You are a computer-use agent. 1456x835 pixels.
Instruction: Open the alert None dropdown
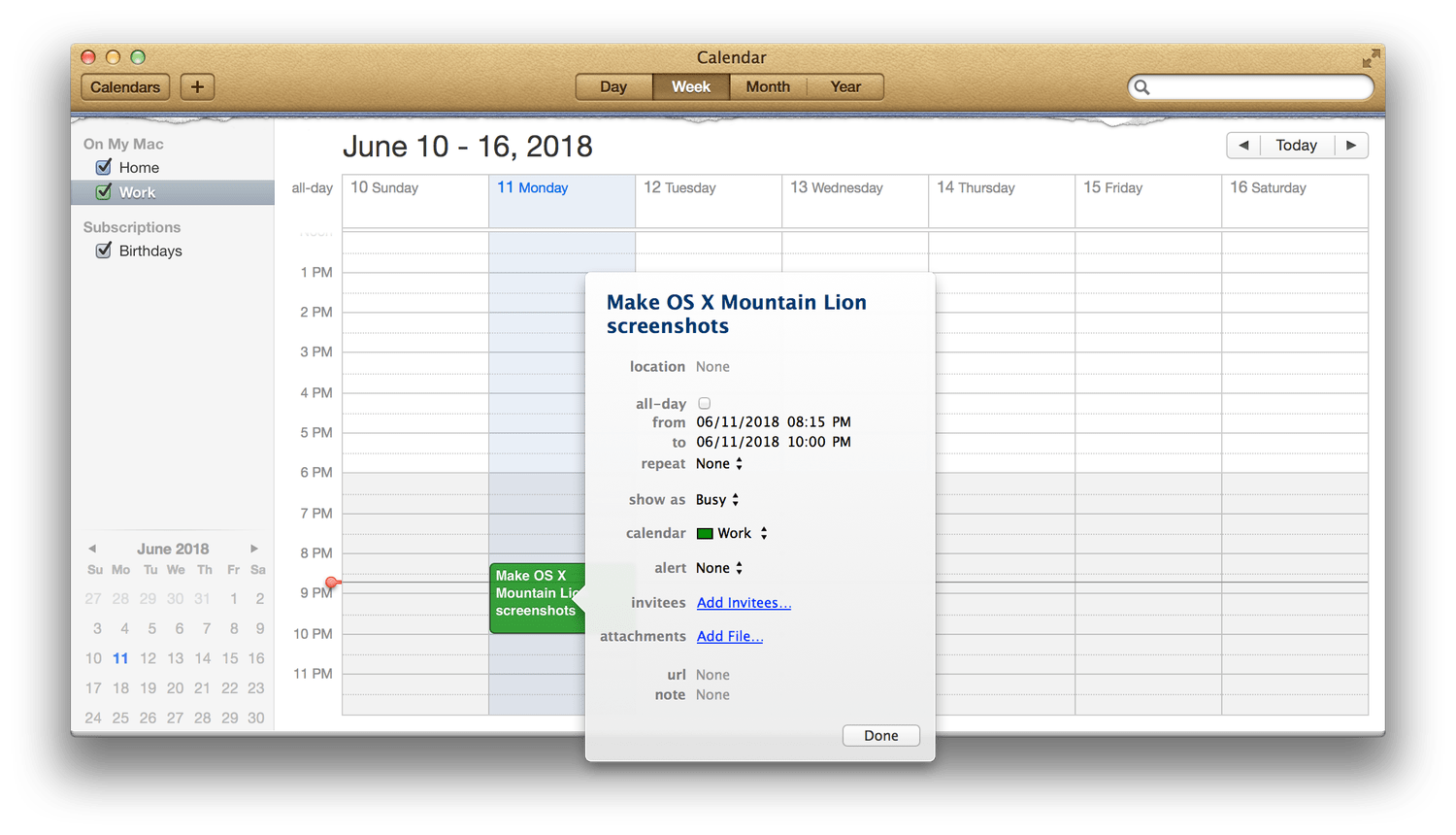pyautogui.click(x=719, y=568)
